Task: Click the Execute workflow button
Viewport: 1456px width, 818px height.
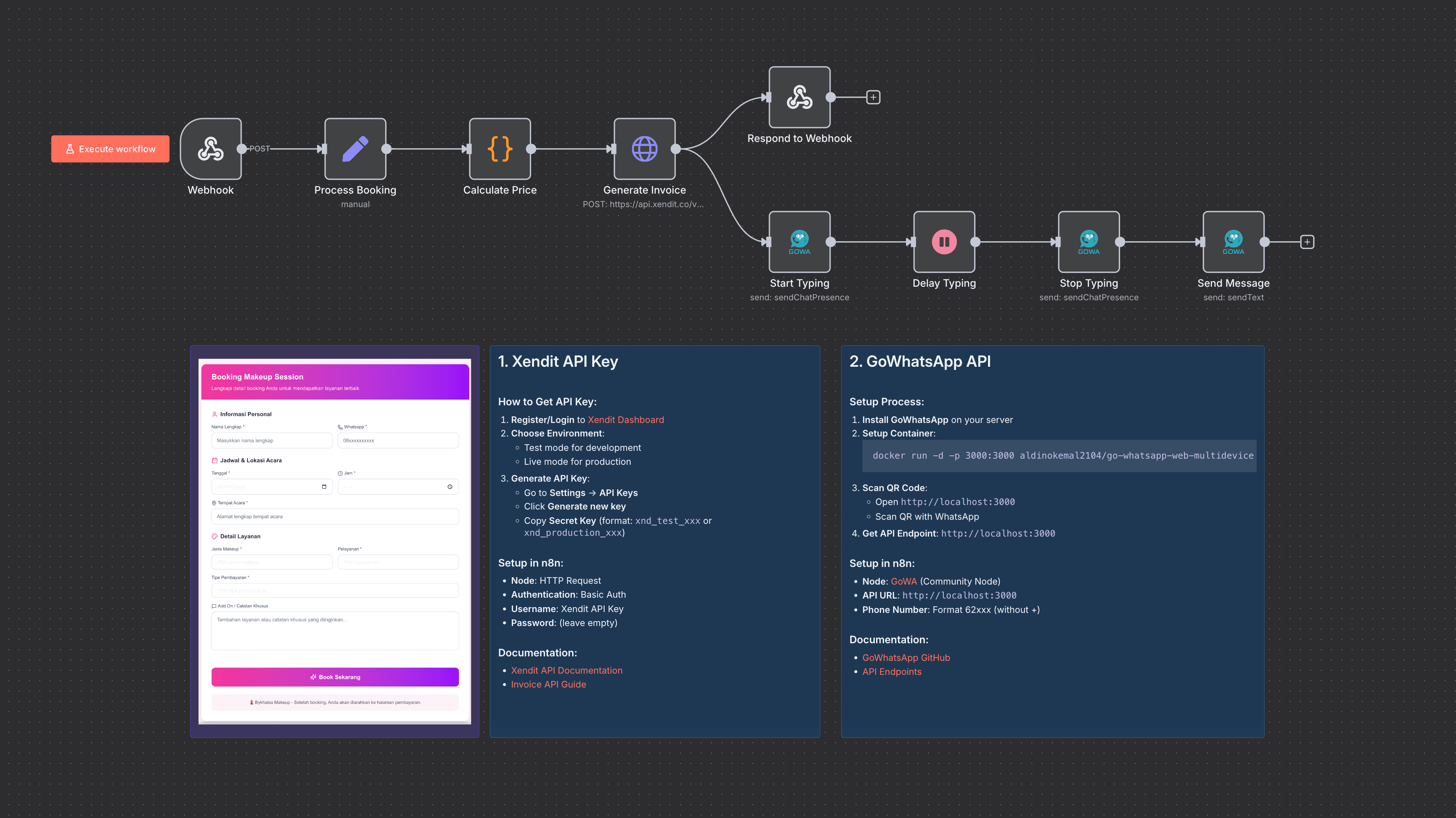Action: 110,149
